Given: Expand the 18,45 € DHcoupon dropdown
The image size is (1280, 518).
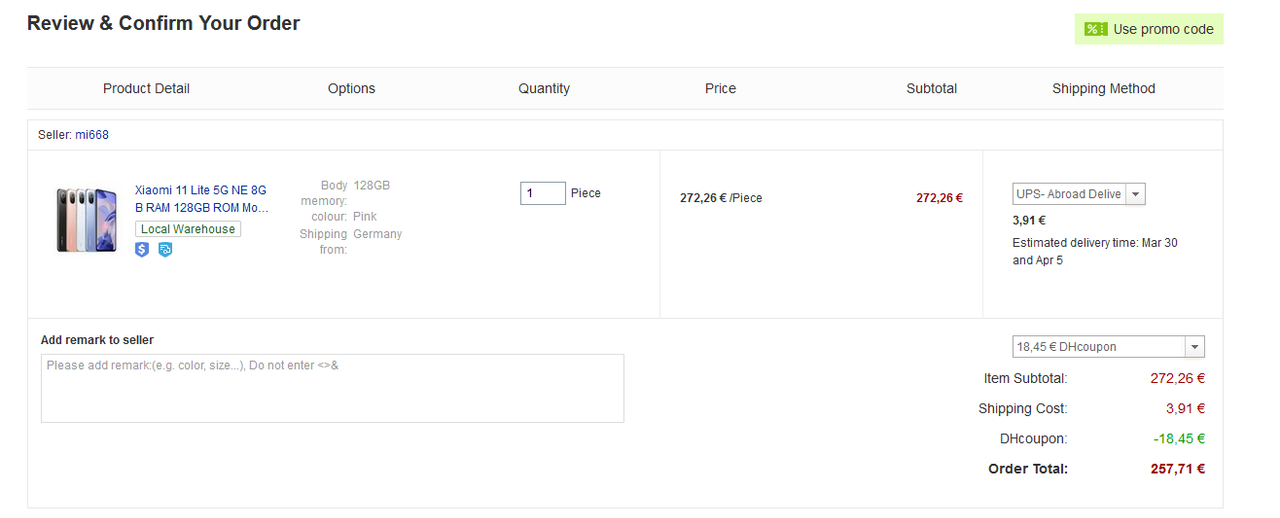Looking at the screenshot, I should click(1108, 347).
